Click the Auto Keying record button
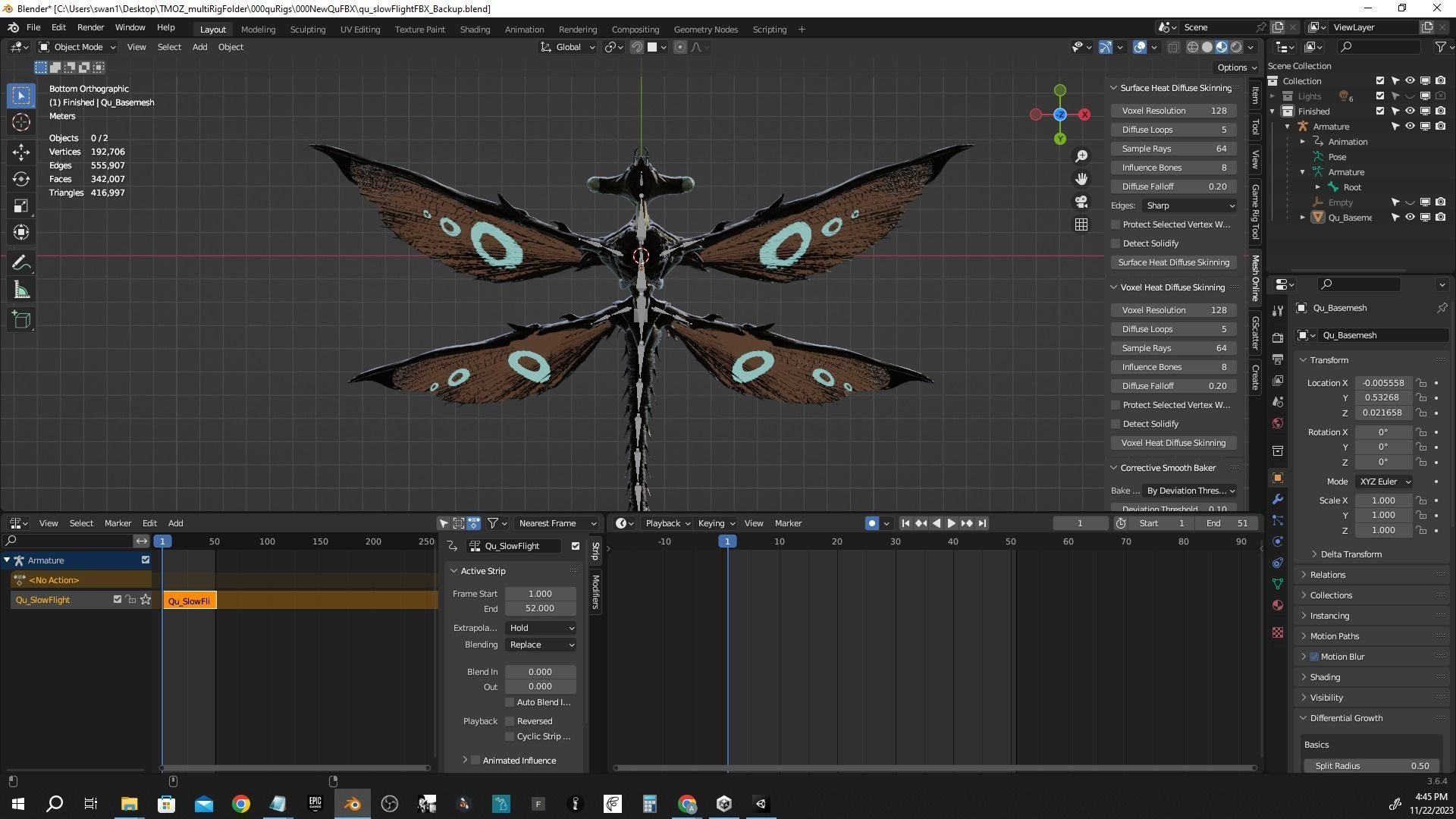This screenshot has width=1456, height=819. coord(871,523)
